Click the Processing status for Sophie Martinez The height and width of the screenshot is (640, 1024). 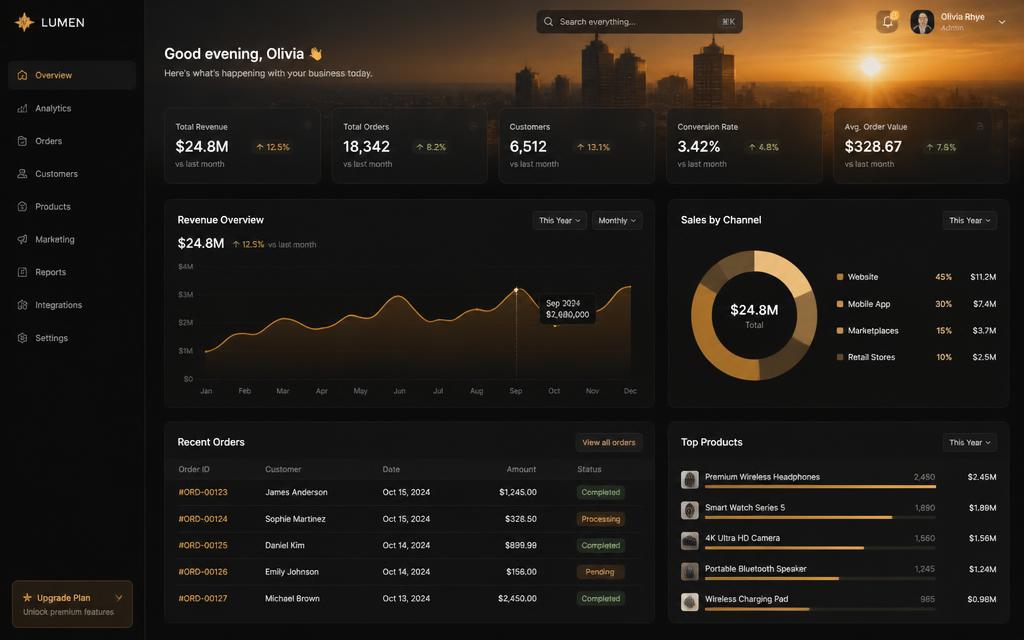[600, 519]
